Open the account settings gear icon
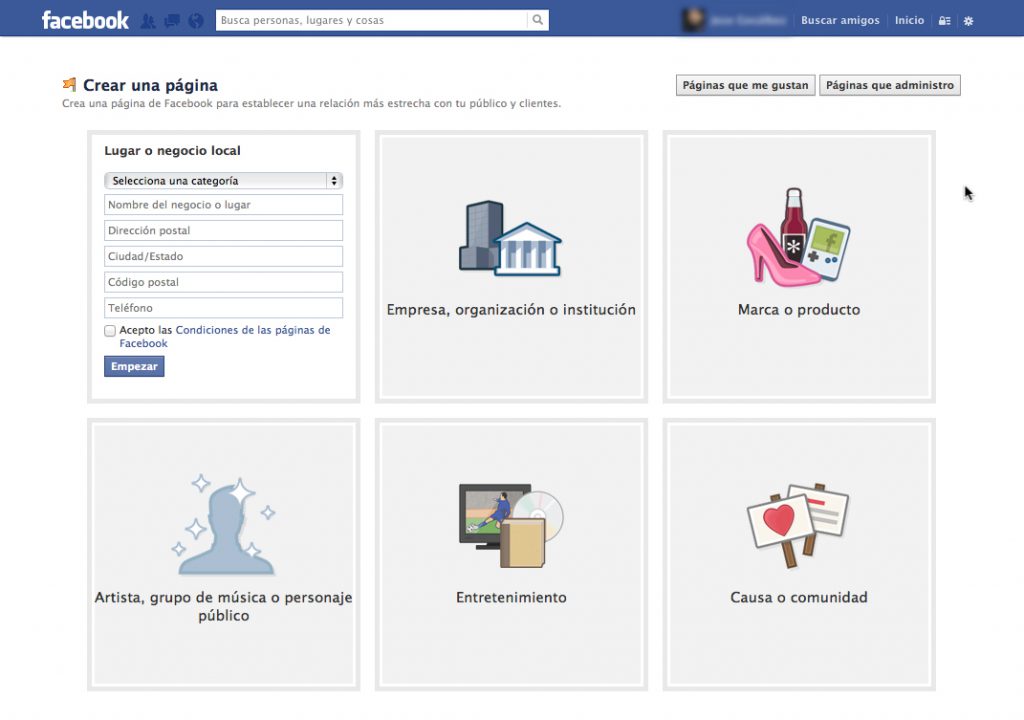 tap(968, 21)
